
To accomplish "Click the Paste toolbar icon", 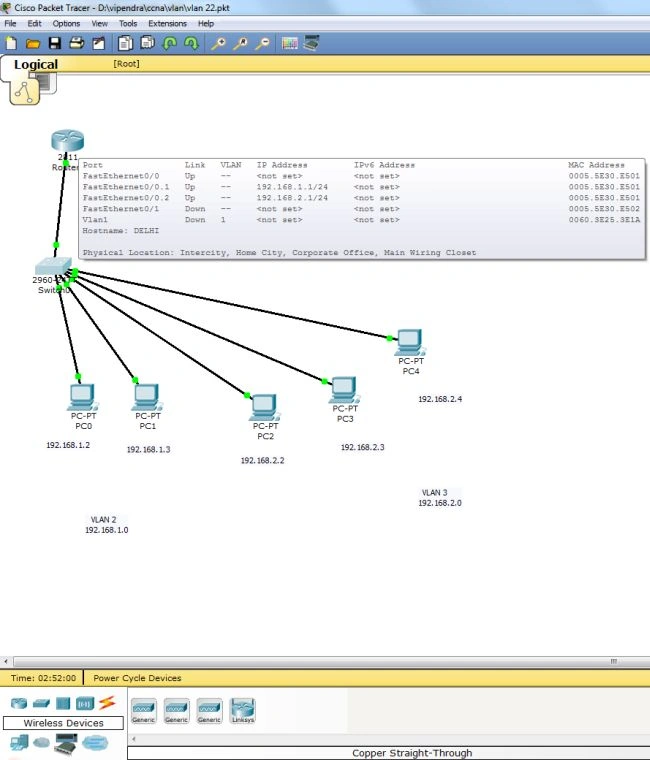I will 147,44.
